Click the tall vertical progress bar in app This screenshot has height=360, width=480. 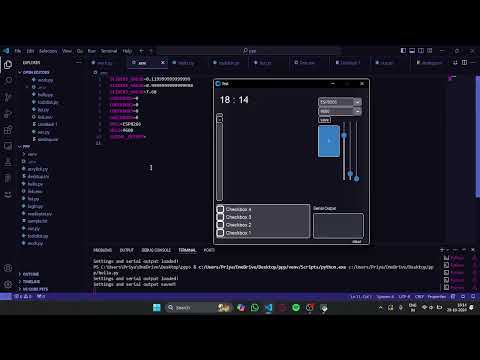220,157
